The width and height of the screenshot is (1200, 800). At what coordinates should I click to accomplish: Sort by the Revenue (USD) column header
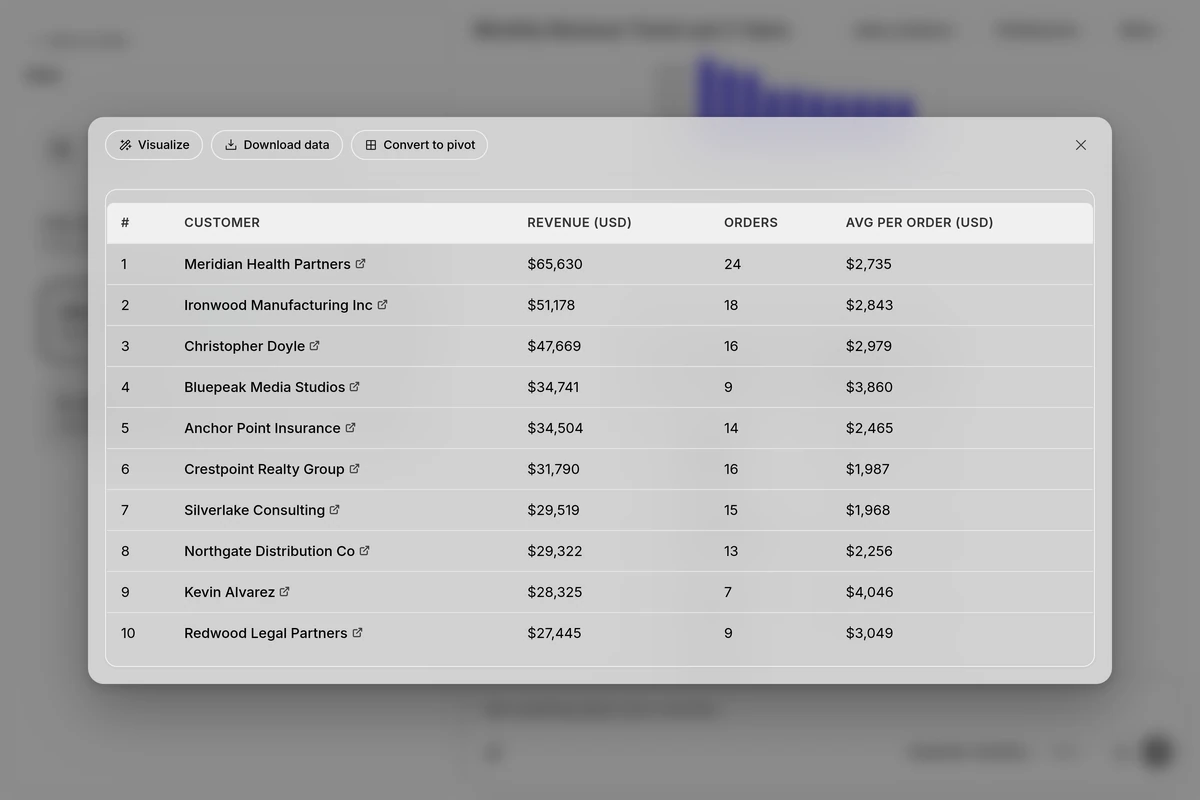click(579, 223)
